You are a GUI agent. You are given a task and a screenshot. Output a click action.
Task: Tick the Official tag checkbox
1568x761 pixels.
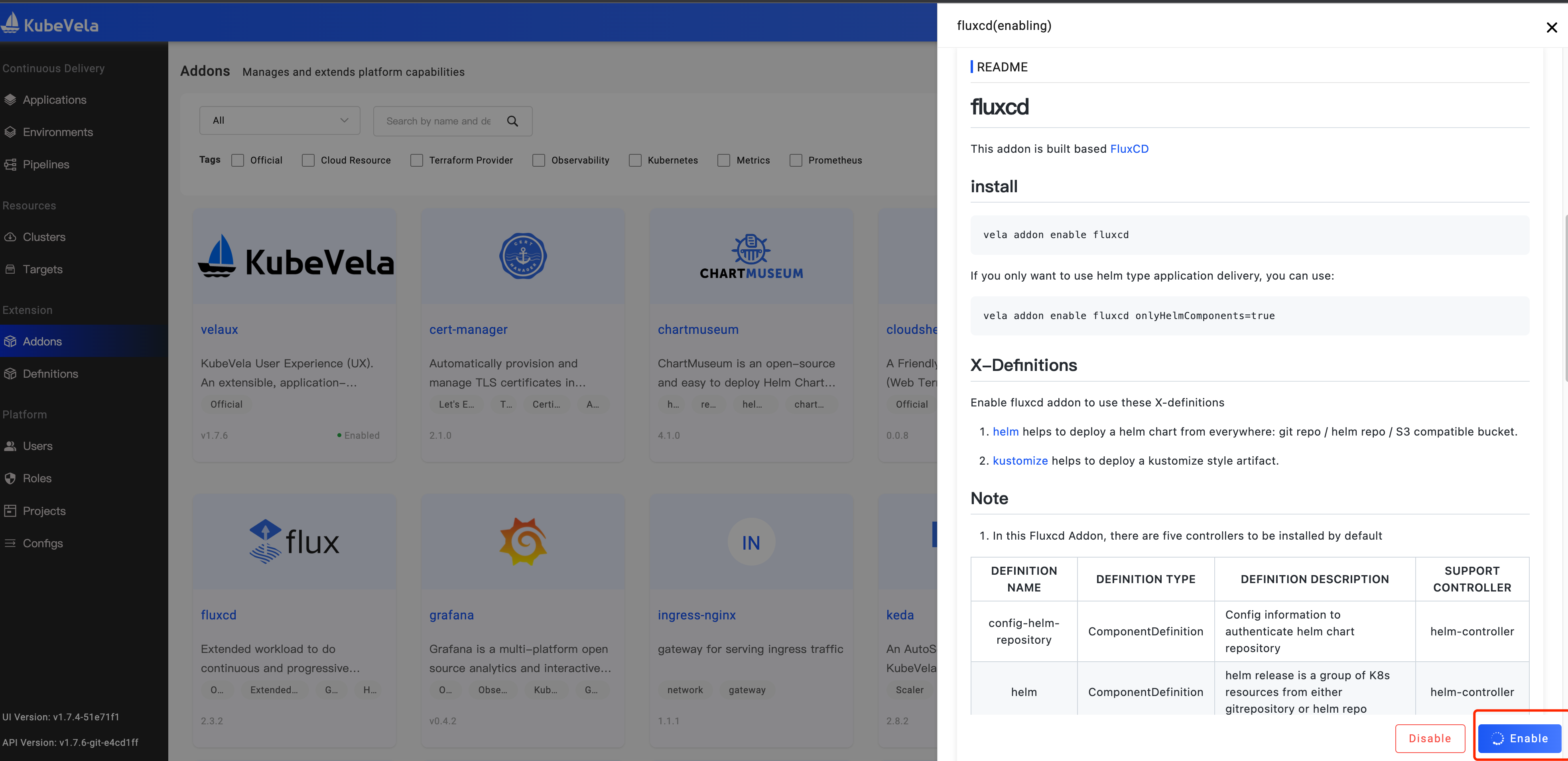pos(237,160)
